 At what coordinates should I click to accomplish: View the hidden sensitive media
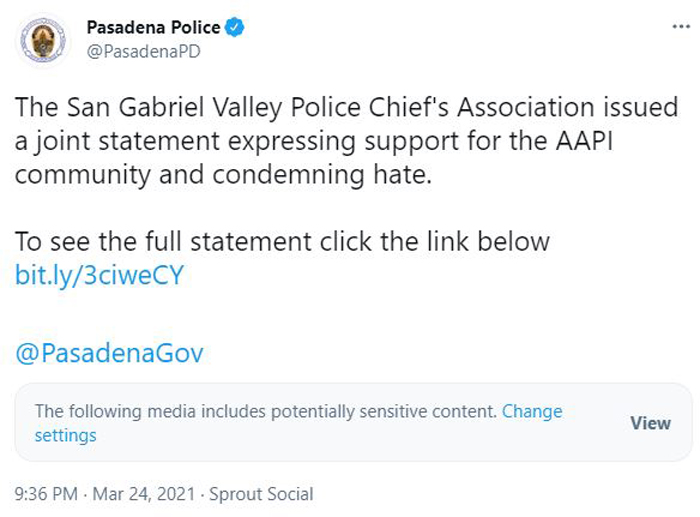coord(650,423)
